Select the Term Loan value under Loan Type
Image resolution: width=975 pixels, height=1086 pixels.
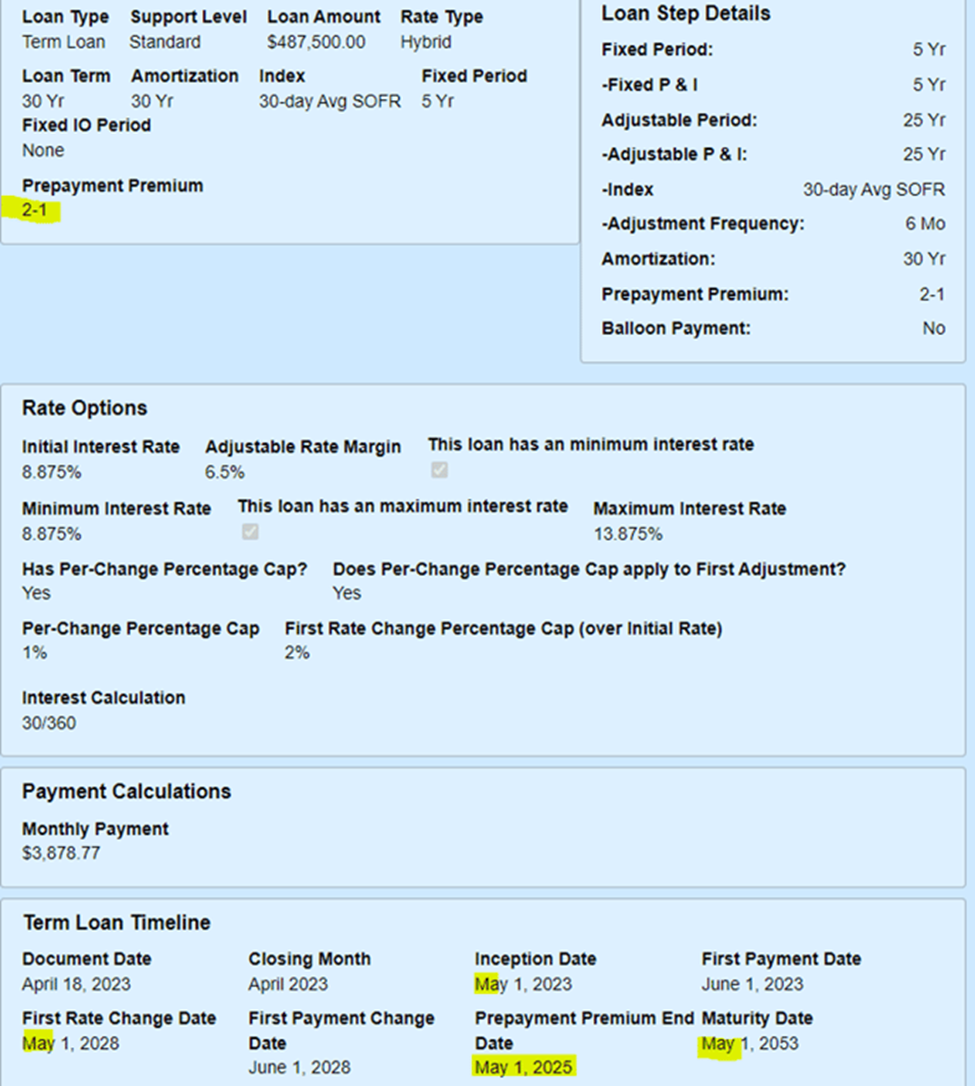pyautogui.click(x=64, y=42)
